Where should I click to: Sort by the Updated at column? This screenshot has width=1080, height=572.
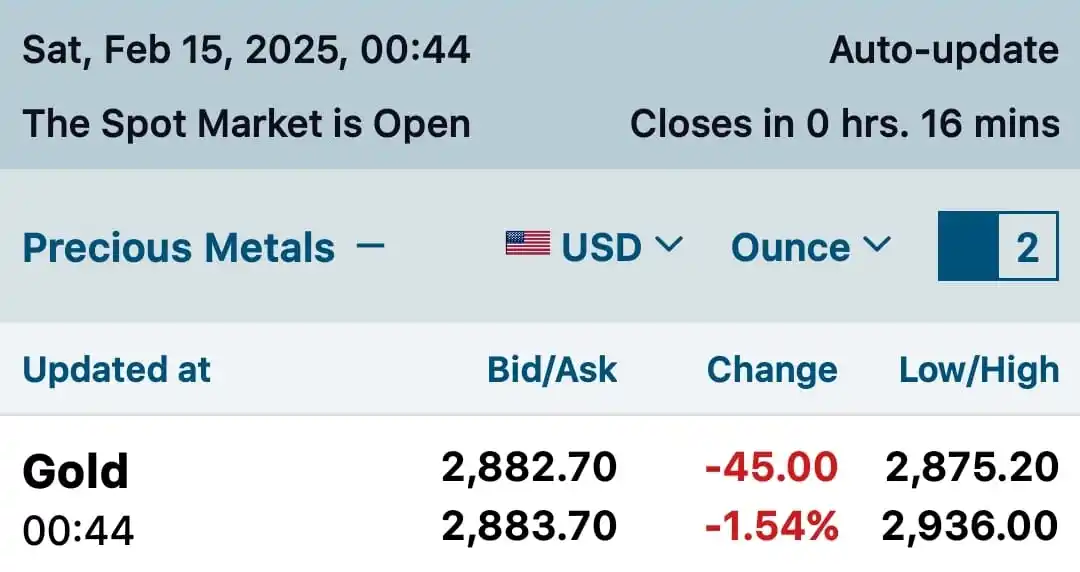[116, 369]
